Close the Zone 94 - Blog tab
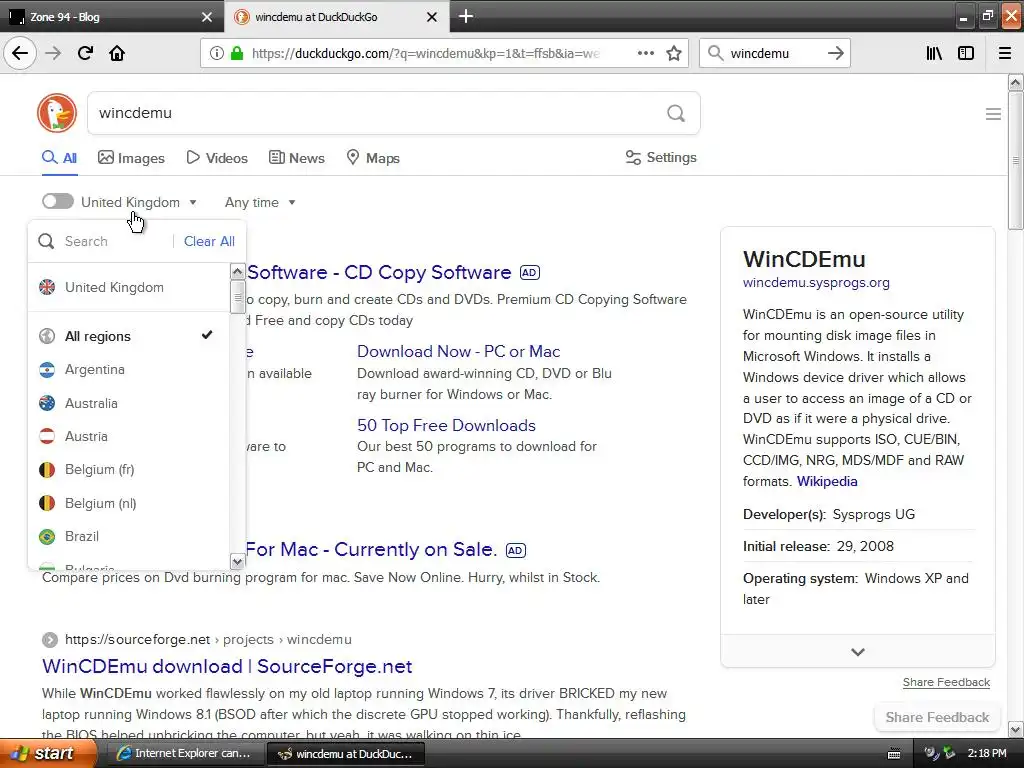Image resolution: width=1024 pixels, height=768 pixels. pyautogui.click(x=206, y=17)
